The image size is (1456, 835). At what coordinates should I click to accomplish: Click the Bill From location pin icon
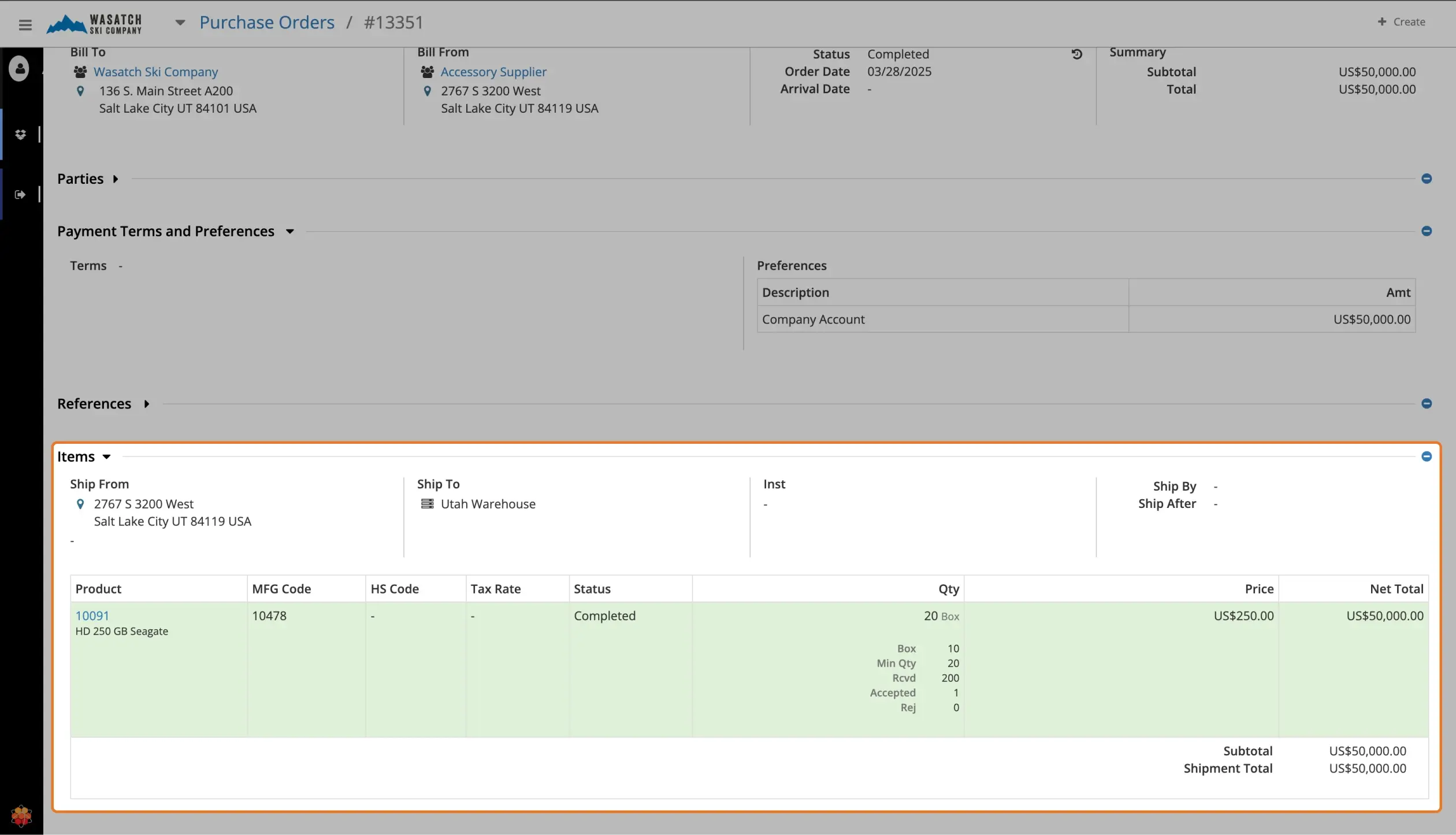[427, 91]
